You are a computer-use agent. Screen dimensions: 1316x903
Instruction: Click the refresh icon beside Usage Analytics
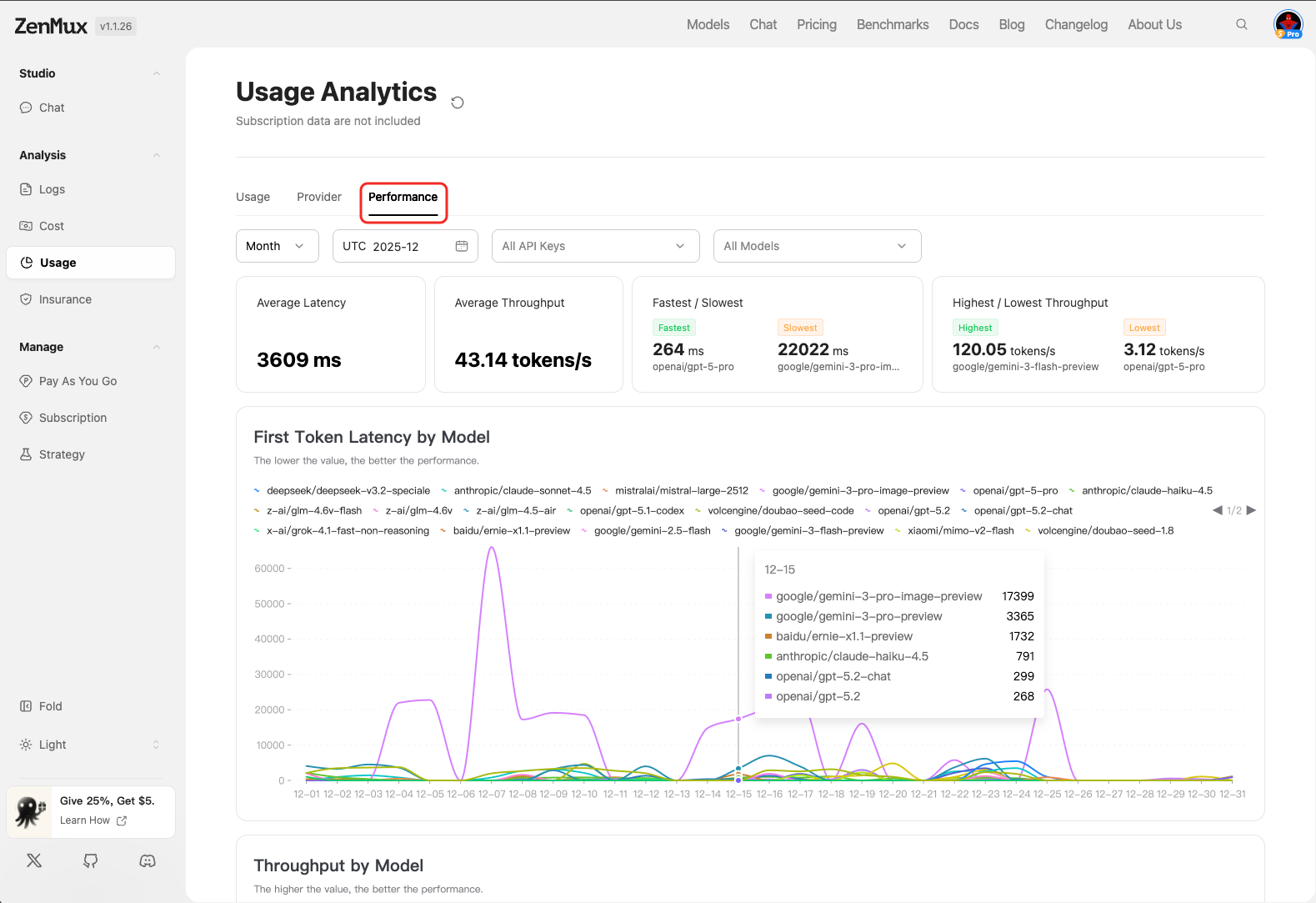click(458, 103)
